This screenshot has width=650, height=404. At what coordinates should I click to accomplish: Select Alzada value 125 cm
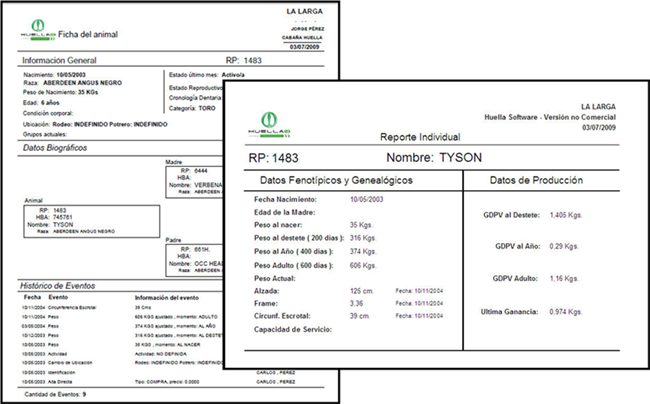[x=361, y=291]
